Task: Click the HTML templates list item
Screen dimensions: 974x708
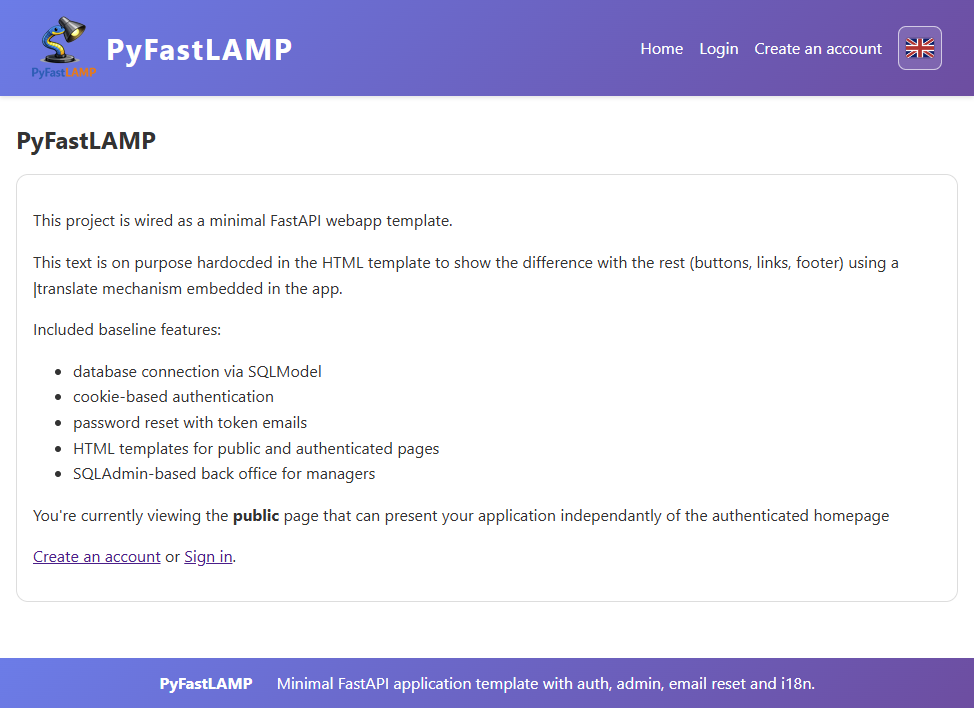Action: pos(256,449)
